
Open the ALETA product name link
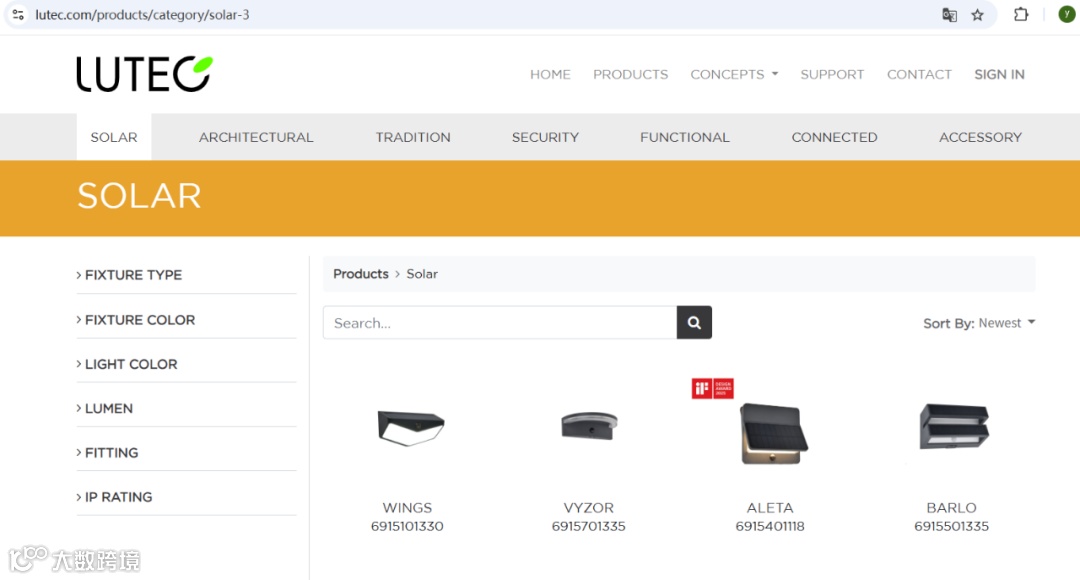(x=770, y=508)
